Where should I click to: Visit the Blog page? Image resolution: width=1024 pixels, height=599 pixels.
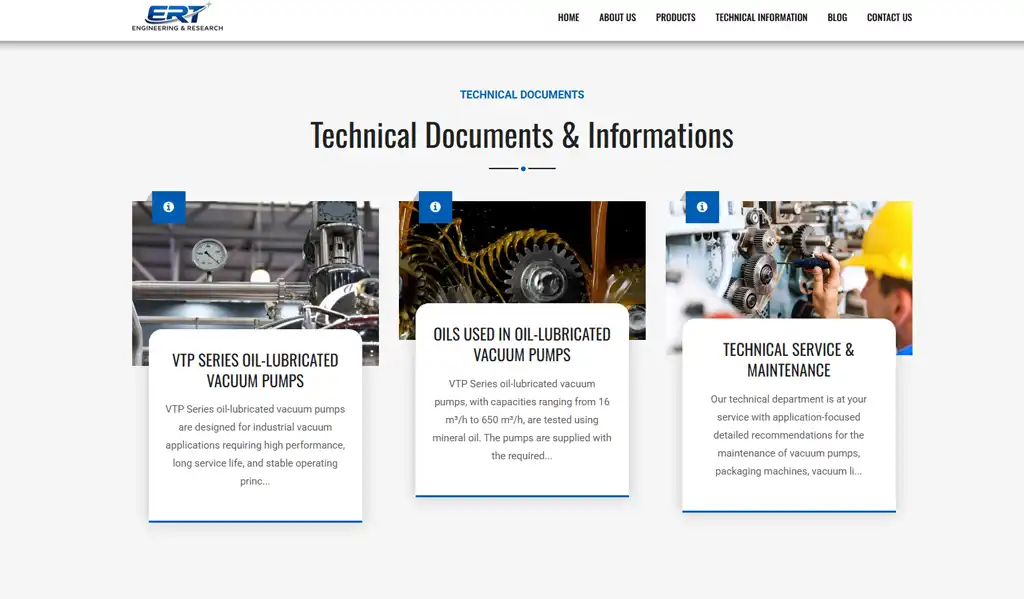[x=837, y=18]
